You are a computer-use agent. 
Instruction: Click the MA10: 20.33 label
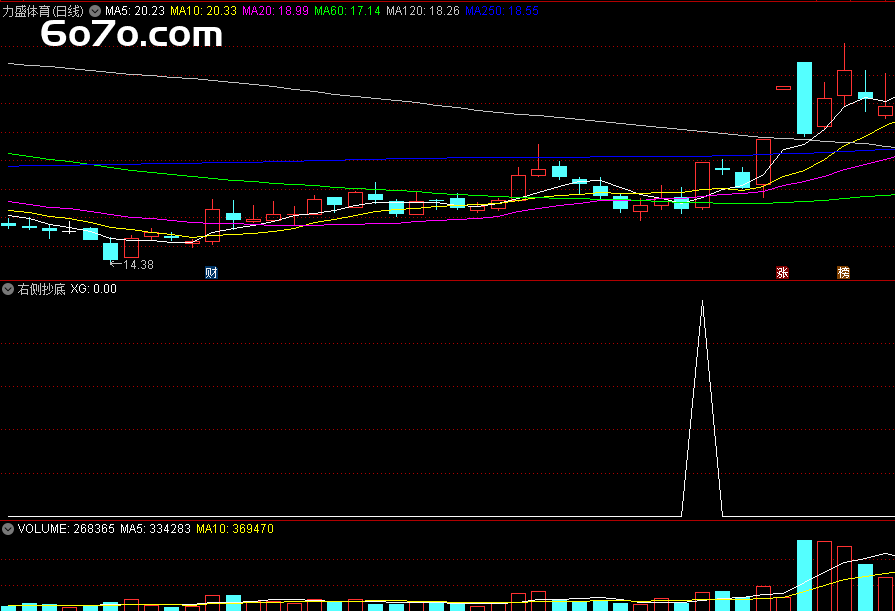(203, 11)
